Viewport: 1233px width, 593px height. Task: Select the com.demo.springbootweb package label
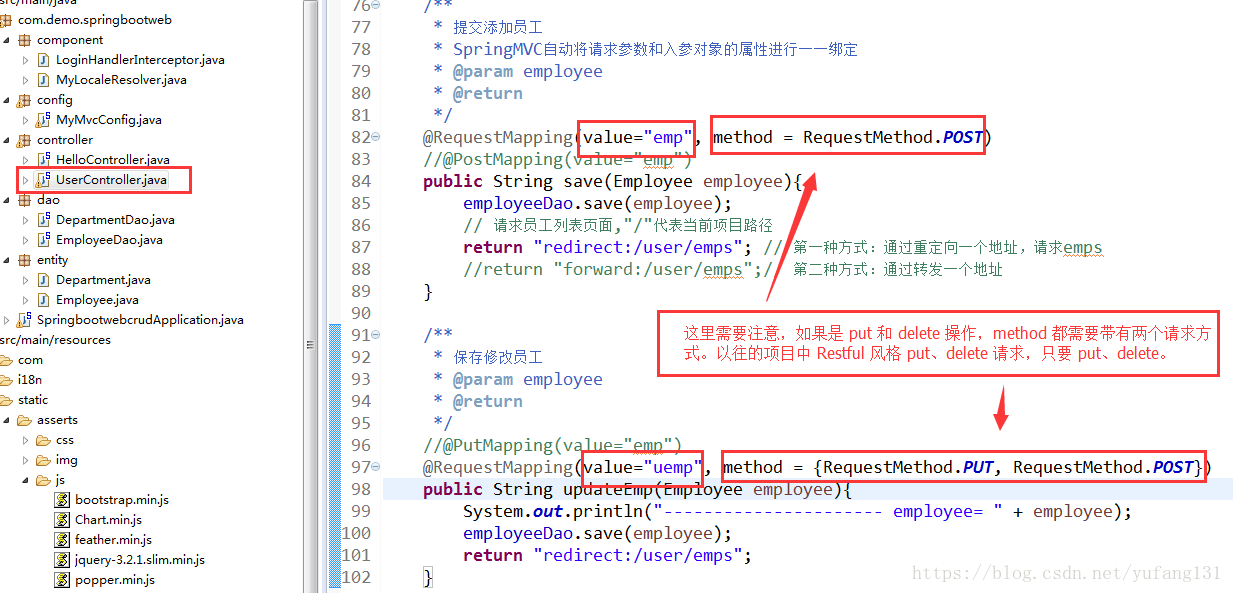[94, 20]
